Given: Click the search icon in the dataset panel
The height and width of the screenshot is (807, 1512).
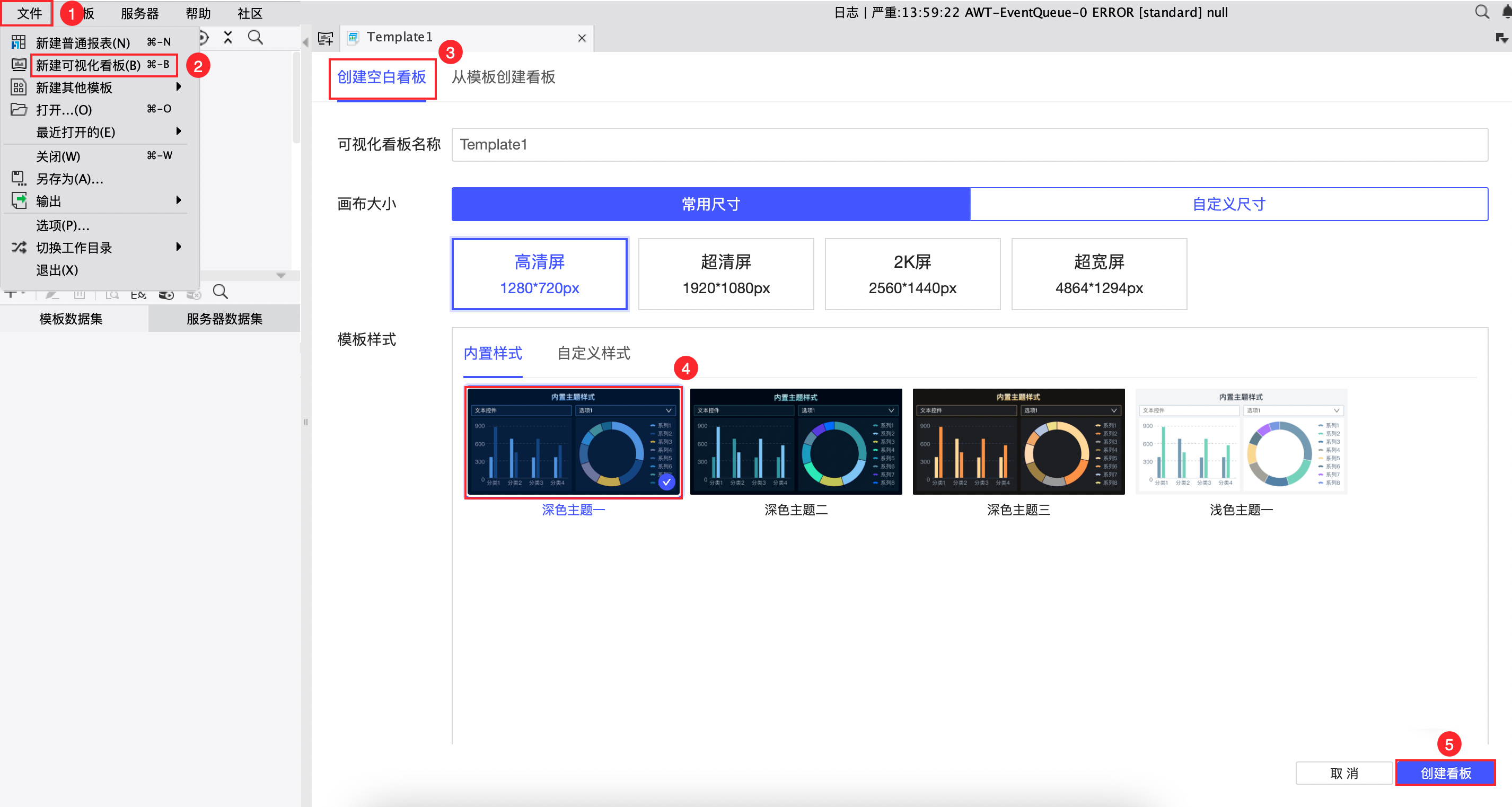Looking at the screenshot, I should point(221,292).
